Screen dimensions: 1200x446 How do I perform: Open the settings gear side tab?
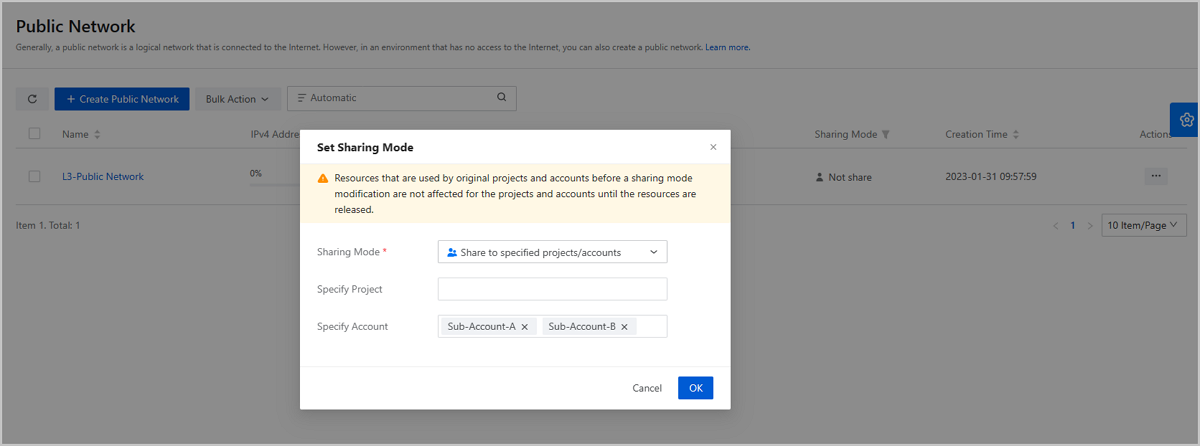pos(1186,120)
